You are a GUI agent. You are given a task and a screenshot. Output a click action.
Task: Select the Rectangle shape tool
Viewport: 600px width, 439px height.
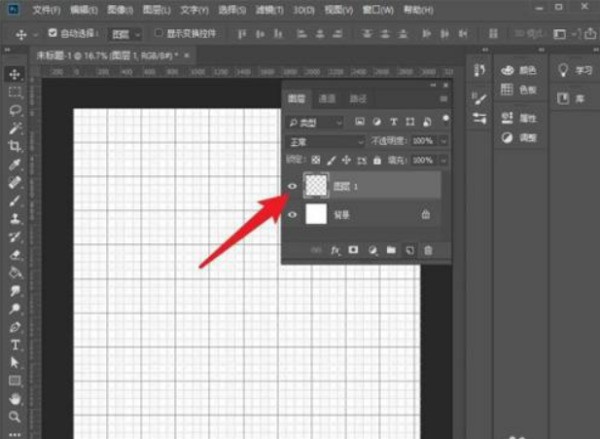pos(15,381)
